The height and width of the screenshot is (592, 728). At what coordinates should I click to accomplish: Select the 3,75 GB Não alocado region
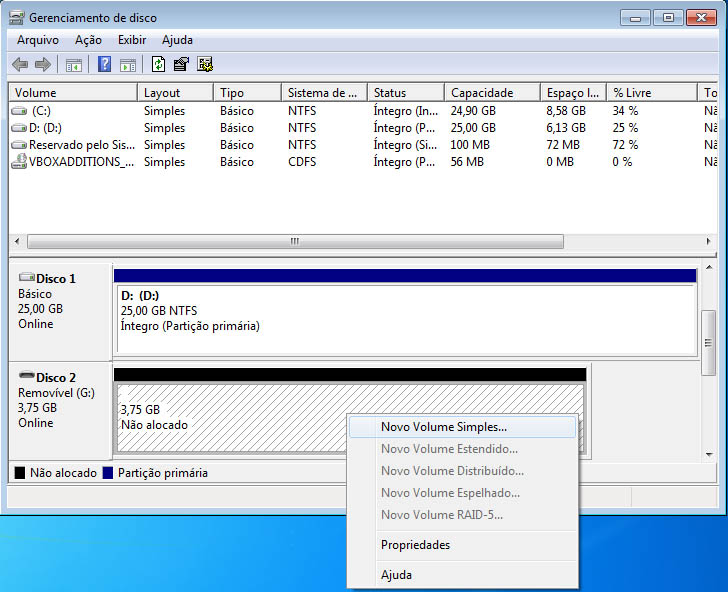[350, 411]
